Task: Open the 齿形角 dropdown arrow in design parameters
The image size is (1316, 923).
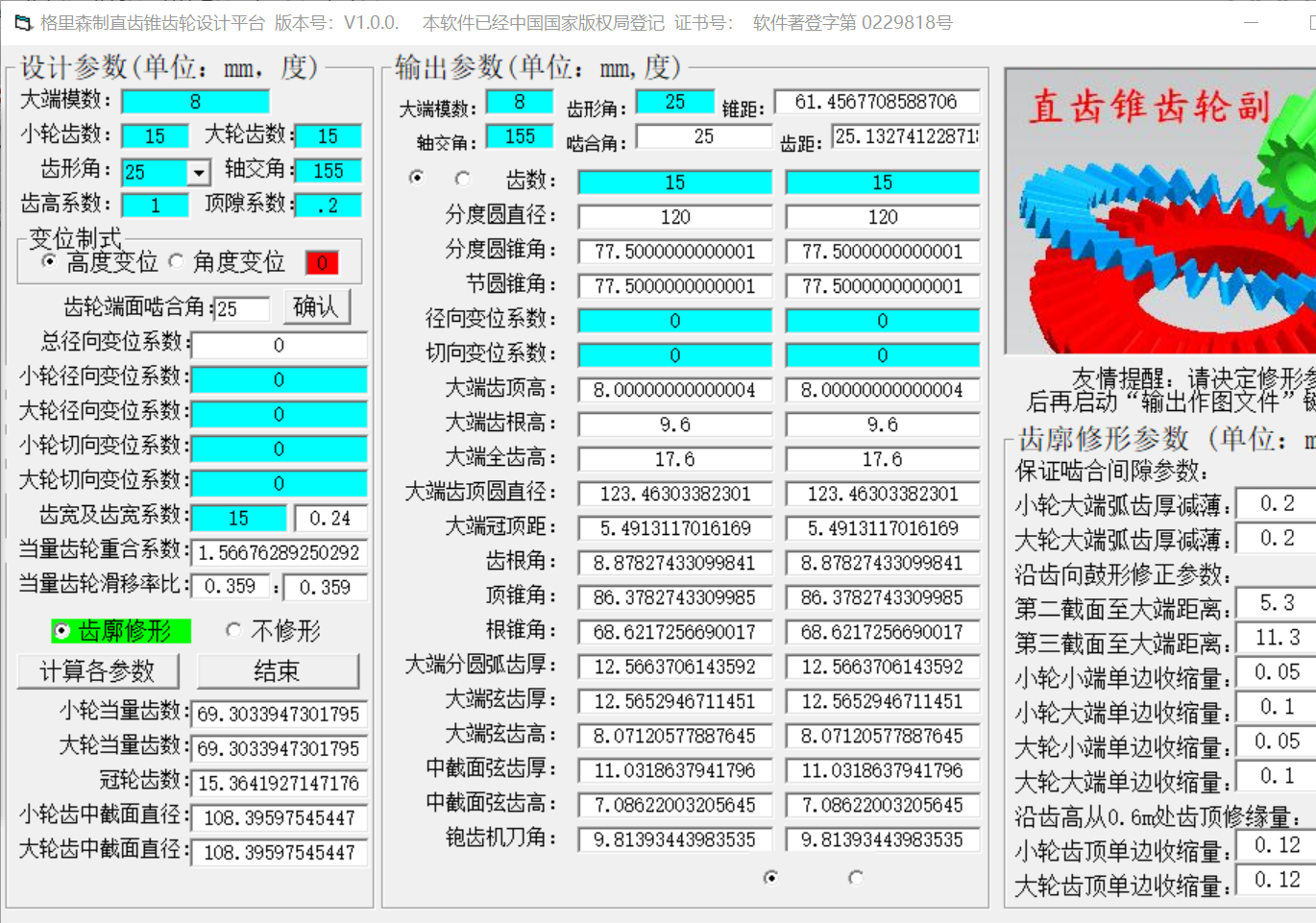Action: tap(199, 173)
